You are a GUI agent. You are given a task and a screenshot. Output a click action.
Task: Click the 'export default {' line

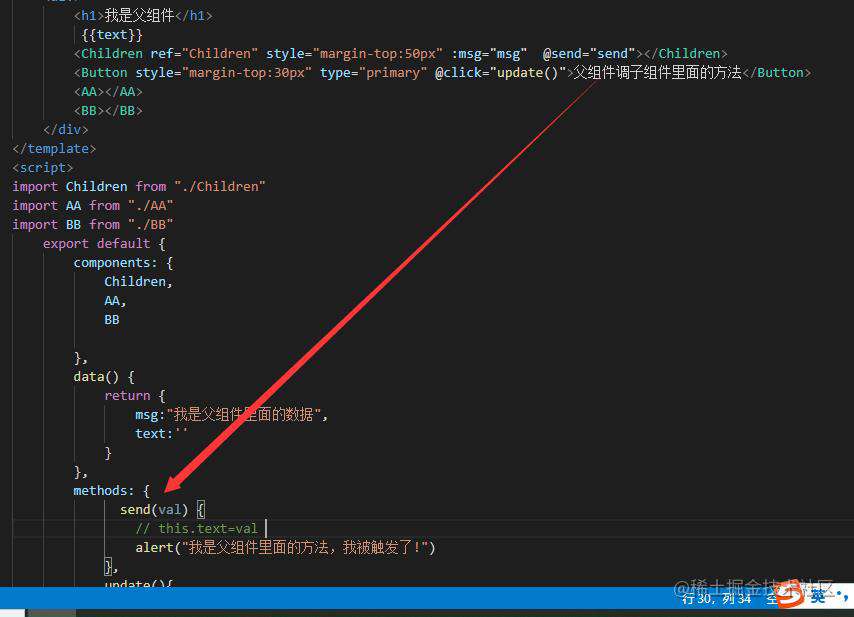tap(104, 244)
